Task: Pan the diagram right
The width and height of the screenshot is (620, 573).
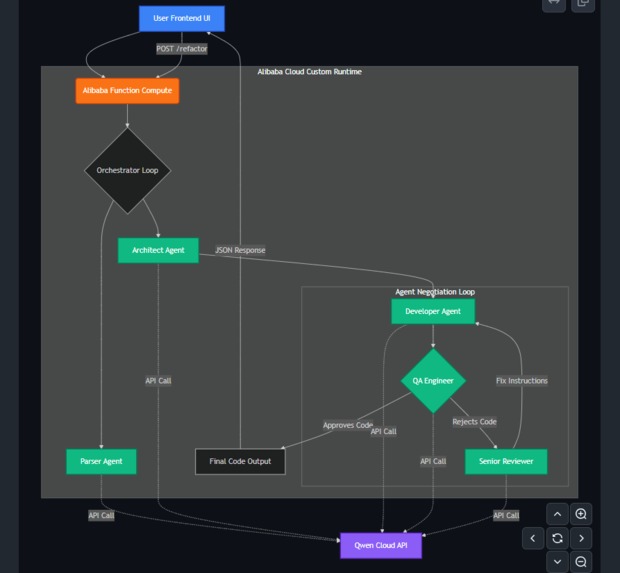Action: [x=581, y=538]
